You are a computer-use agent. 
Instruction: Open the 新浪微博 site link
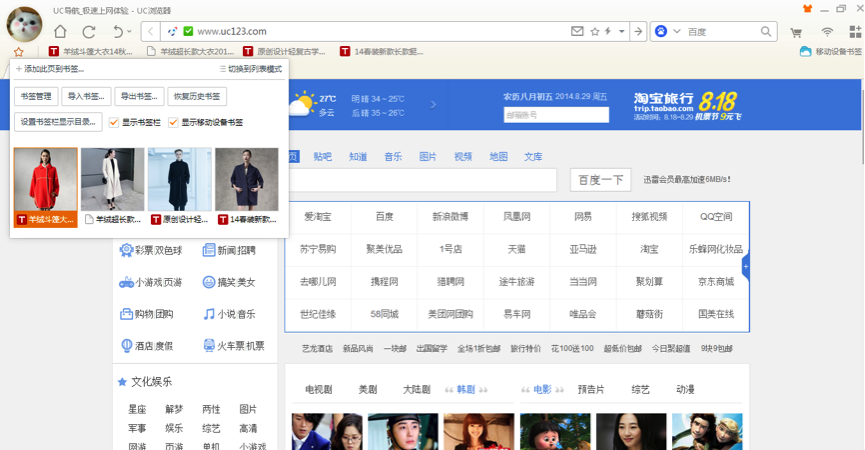pos(450,217)
